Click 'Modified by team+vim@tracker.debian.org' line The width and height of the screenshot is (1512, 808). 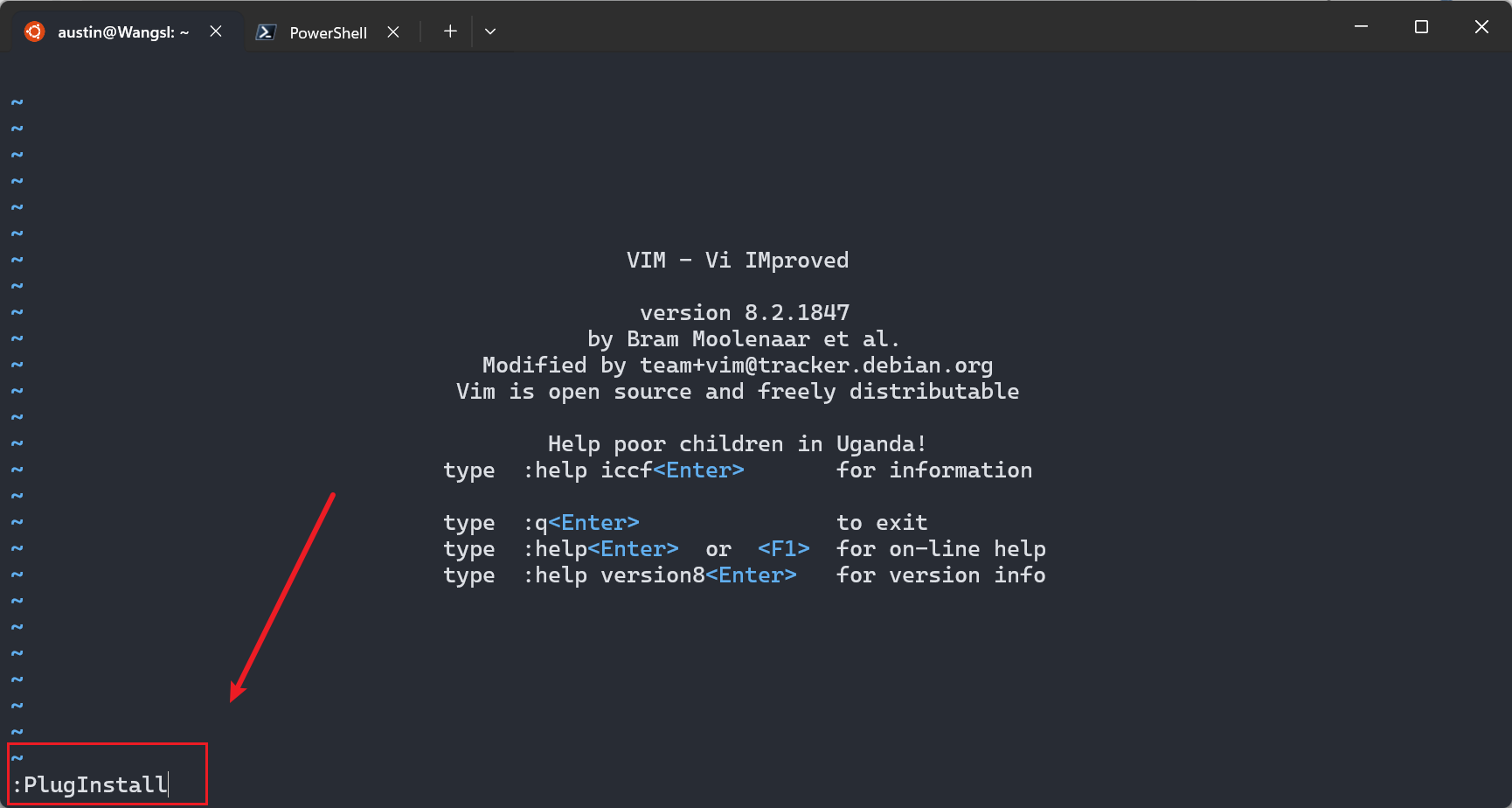point(738,366)
